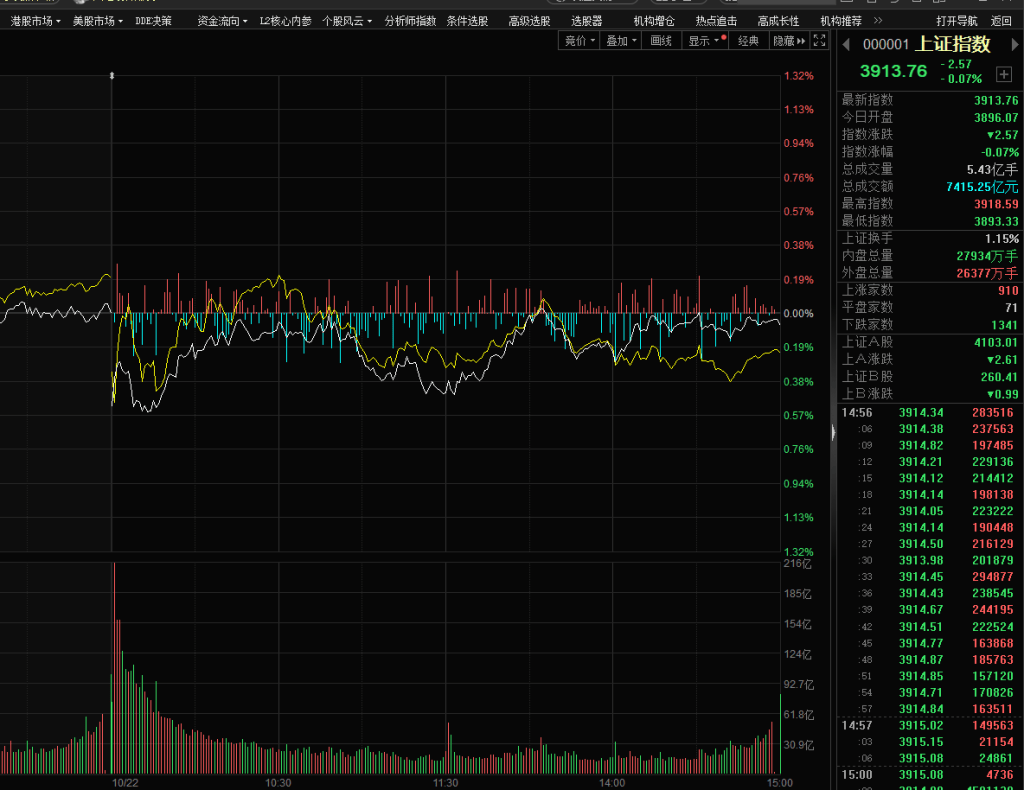This screenshot has width=1024, height=790.
Task: Click the 打开导航 button
Action: (957, 20)
